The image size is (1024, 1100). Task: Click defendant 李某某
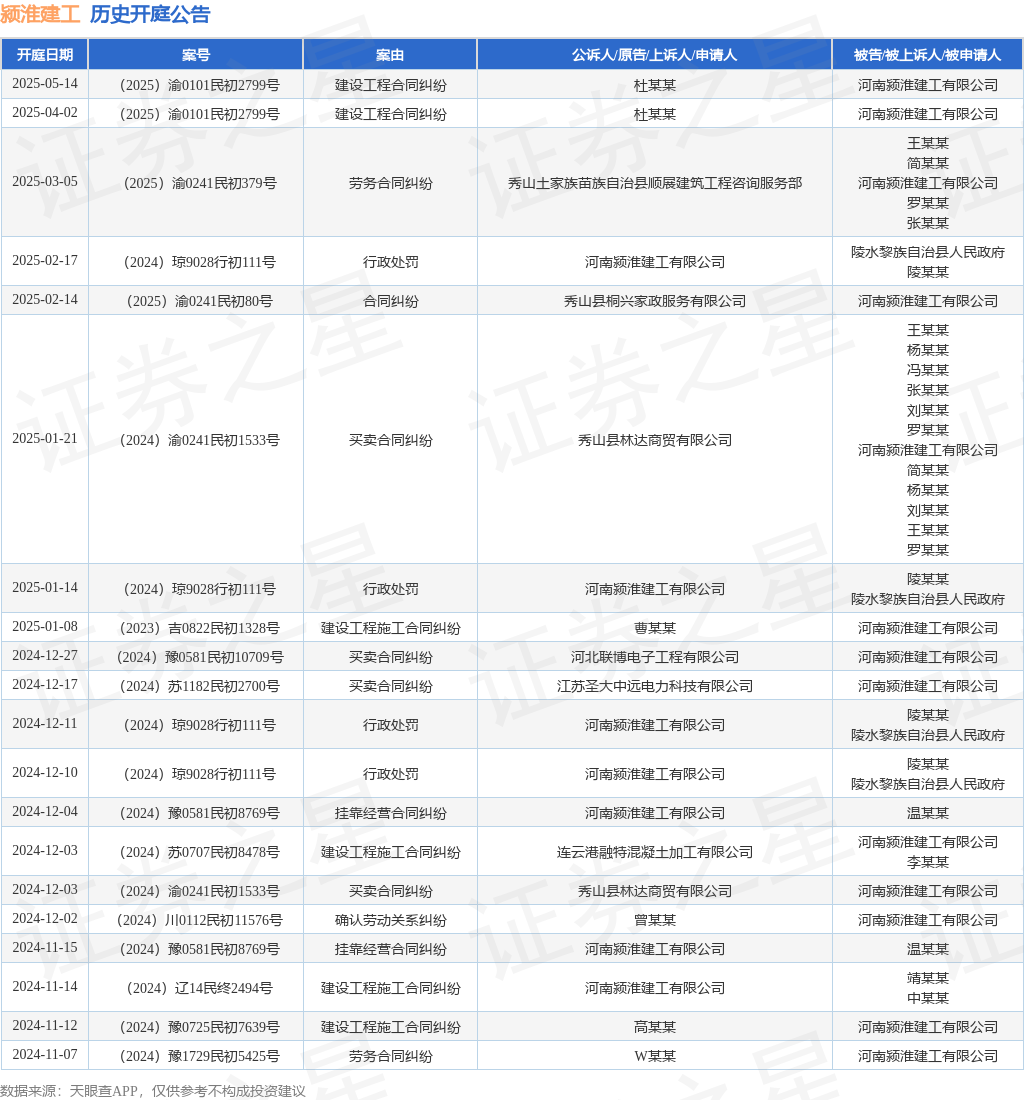tap(927, 862)
